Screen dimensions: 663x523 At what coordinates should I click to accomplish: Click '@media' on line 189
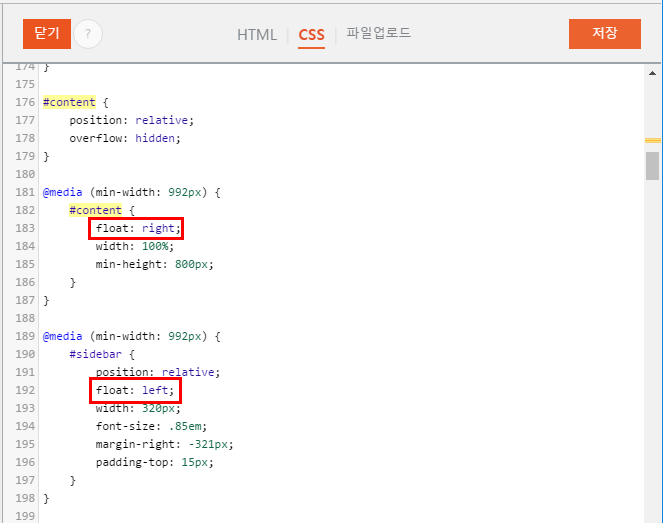point(63,336)
